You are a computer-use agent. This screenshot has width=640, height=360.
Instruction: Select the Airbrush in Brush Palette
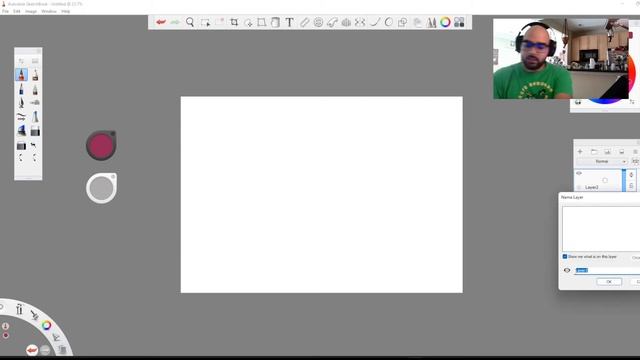pos(35,75)
